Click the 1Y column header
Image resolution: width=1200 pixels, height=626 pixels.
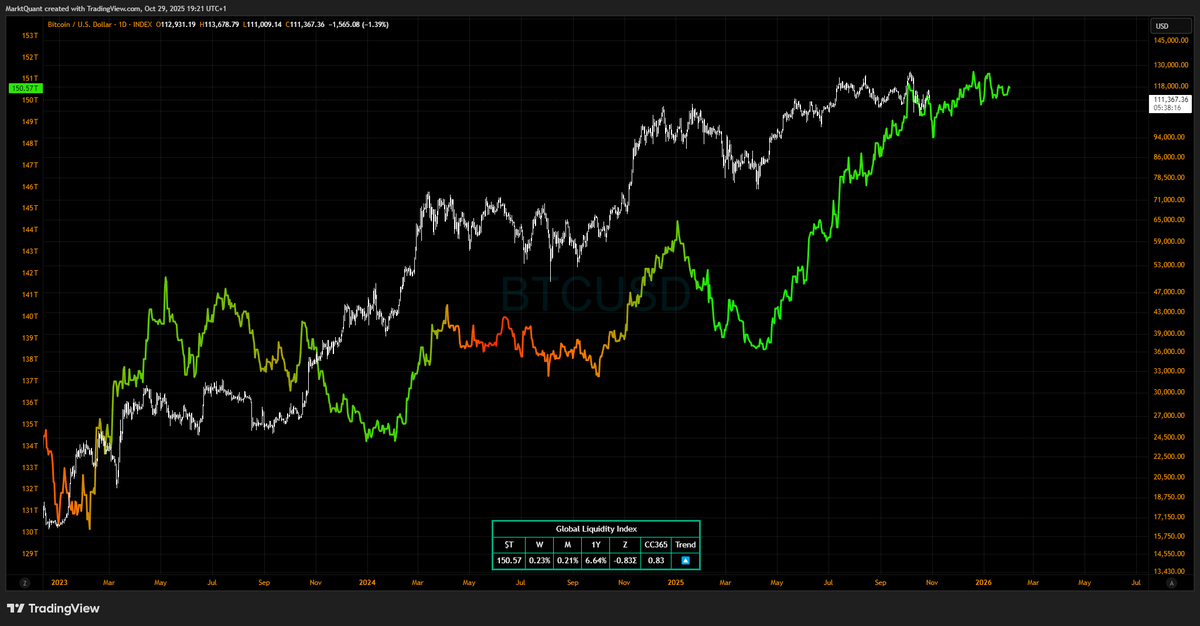(594, 544)
